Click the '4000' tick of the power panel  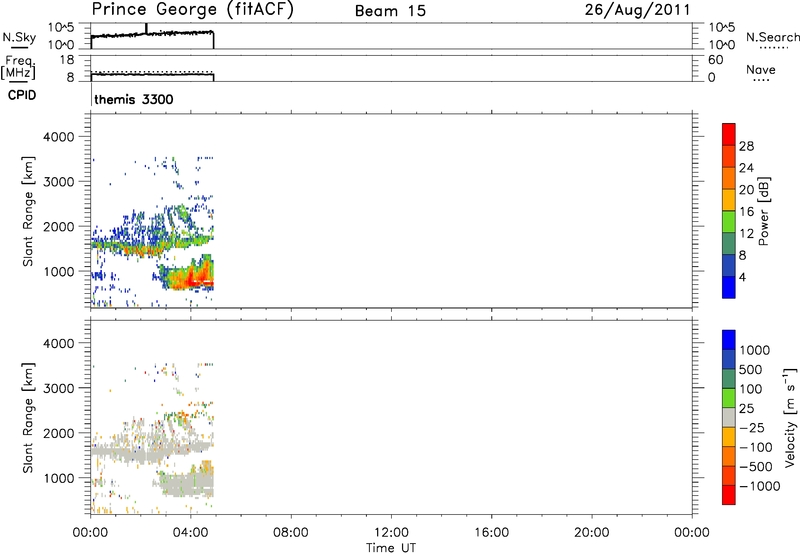click(x=59, y=137)
